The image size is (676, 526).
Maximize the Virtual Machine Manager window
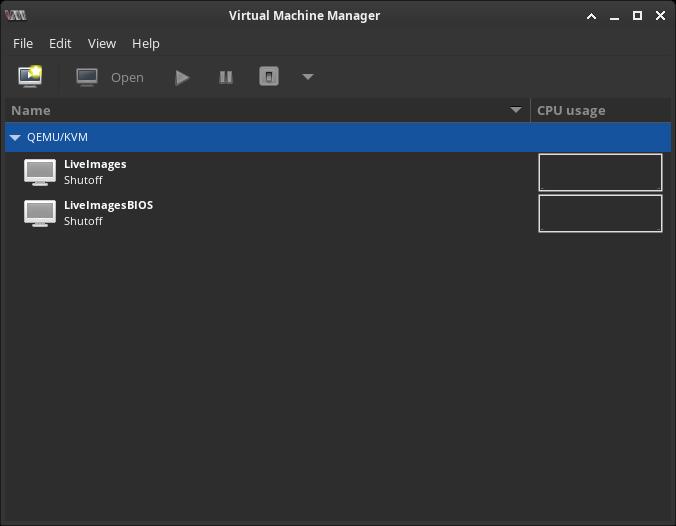[637, 16]
